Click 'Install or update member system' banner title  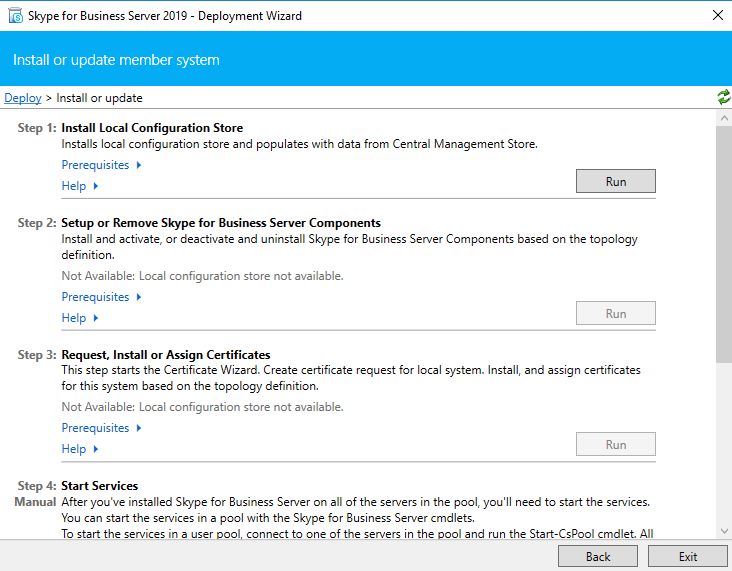(x=116, y=60)
